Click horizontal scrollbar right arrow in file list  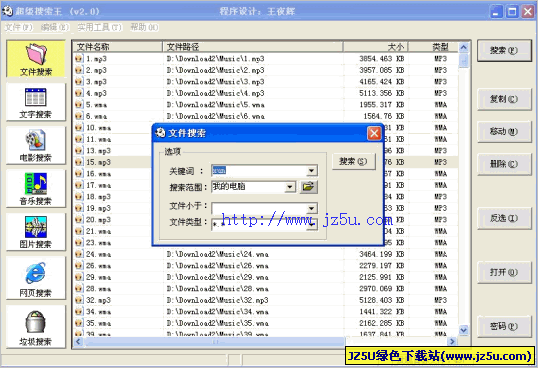[452, 341]
